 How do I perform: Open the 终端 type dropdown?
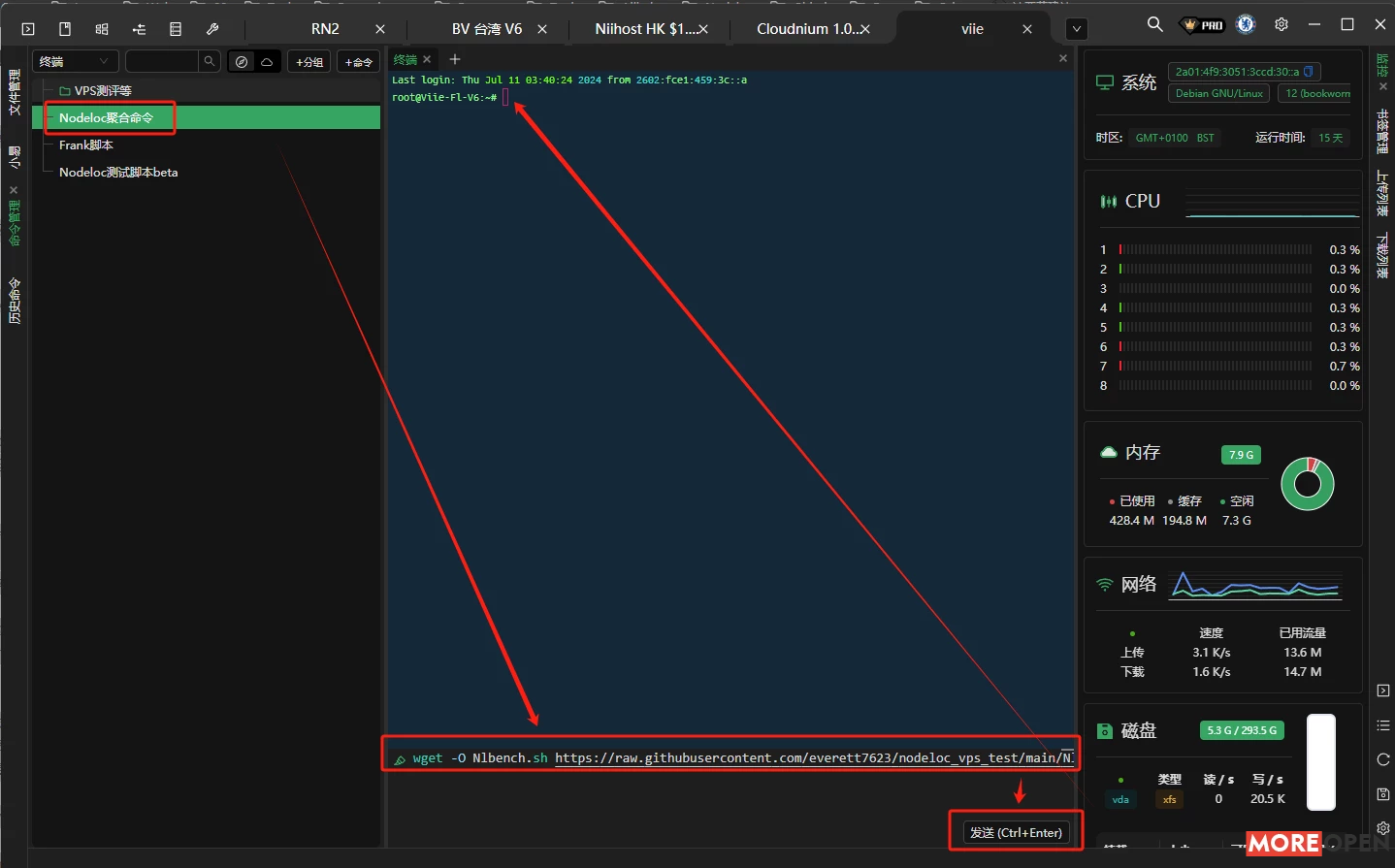(75, 61)
